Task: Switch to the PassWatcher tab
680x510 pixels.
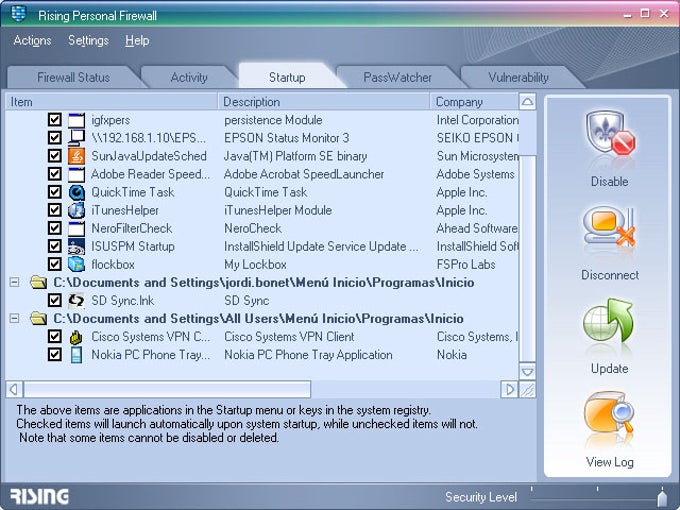Action: 397,78
